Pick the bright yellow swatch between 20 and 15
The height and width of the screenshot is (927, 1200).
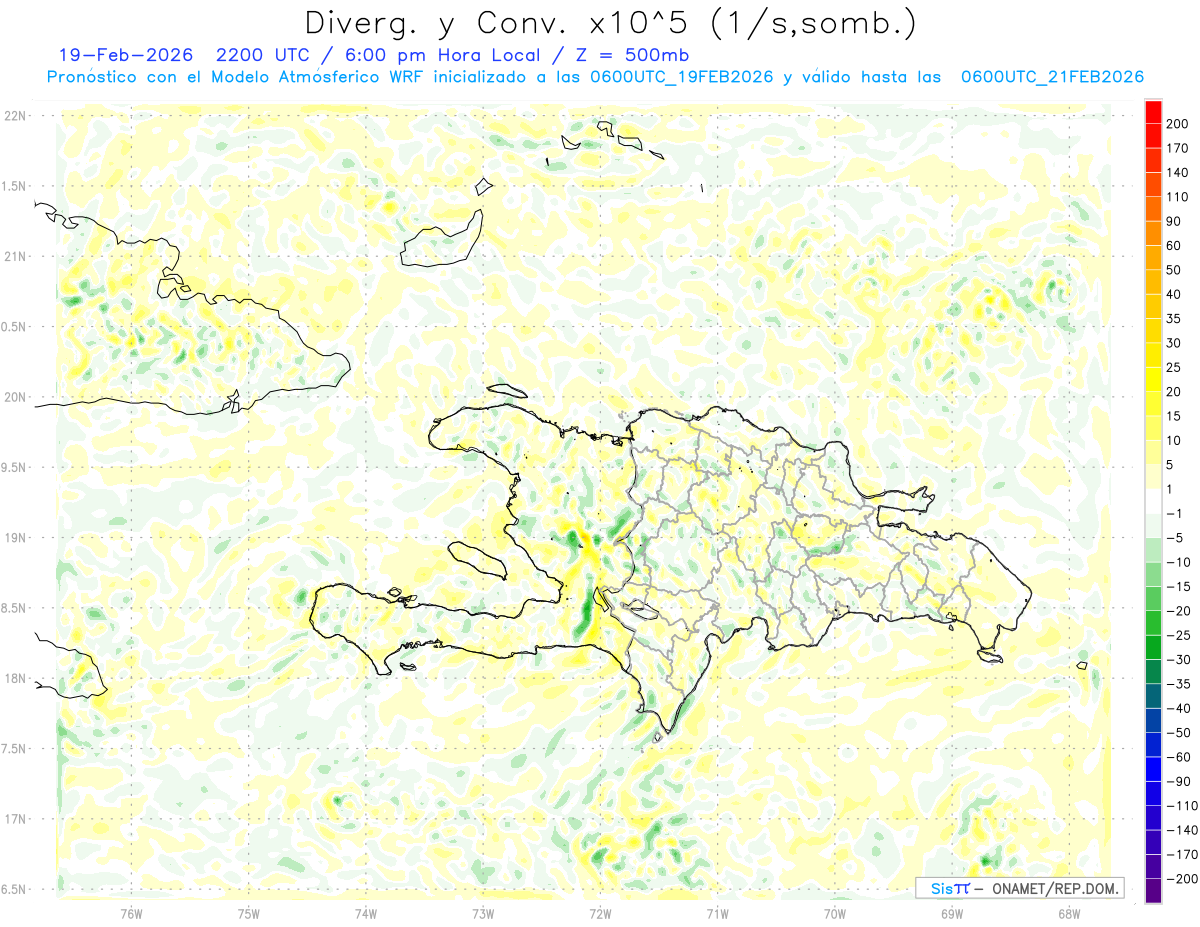coord(1153,404)
